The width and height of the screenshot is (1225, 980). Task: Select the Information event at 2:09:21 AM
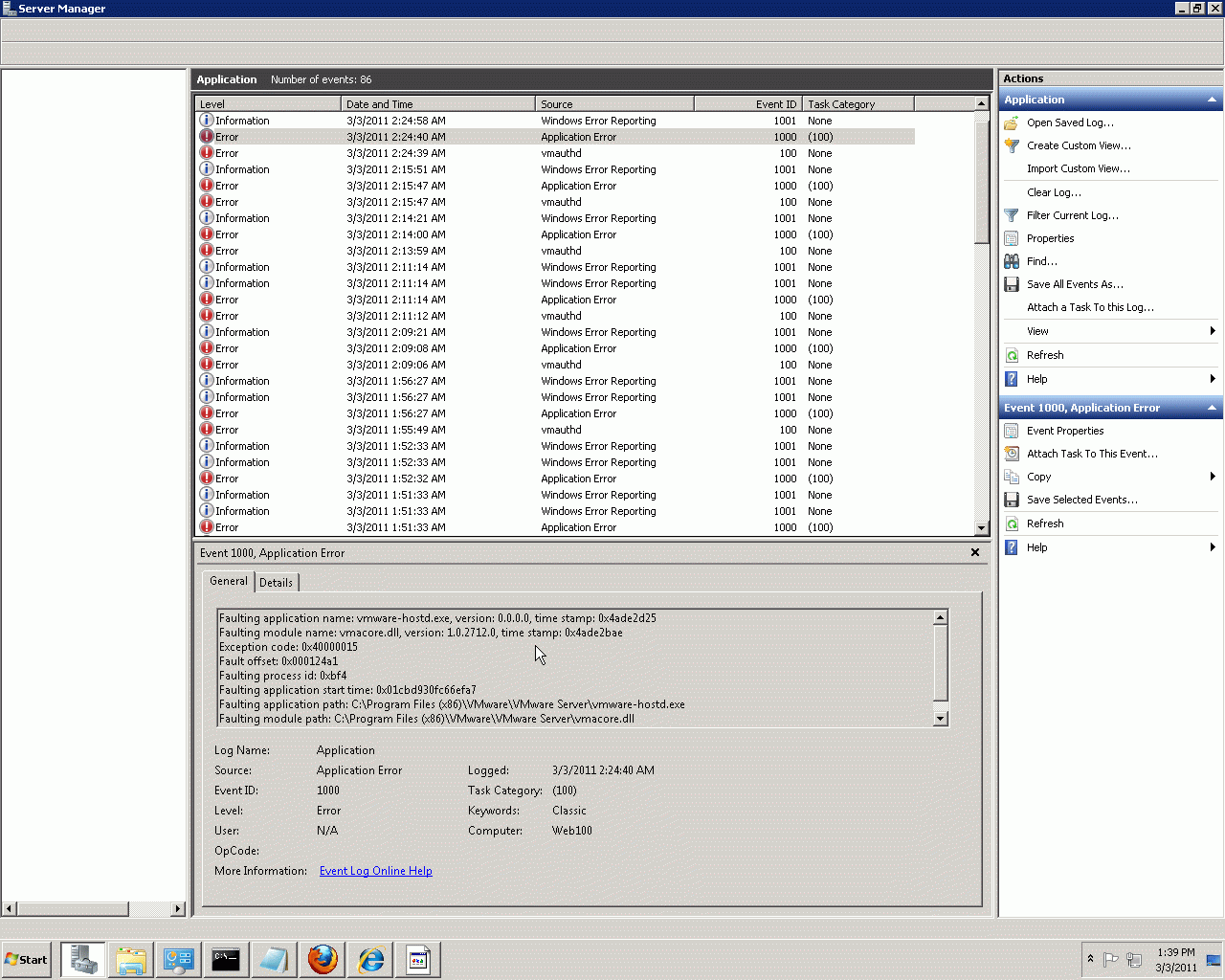pos(555,332)
